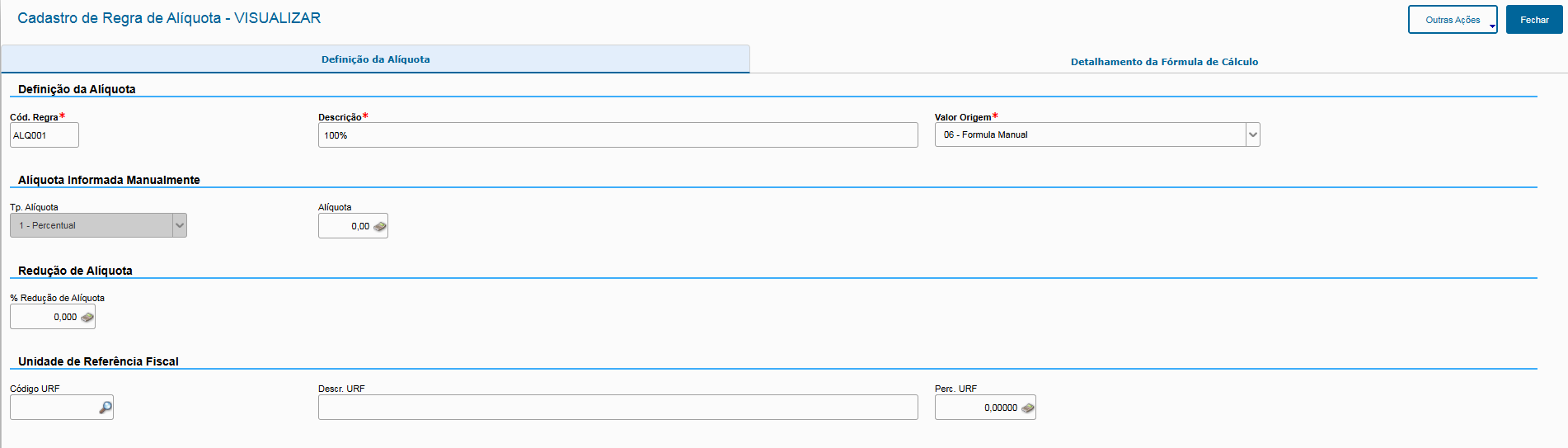Expand the Valor Origem dropdown arrow
Image resolution: width=1568 pixels, height=448 pixels.
point(1252,134)
